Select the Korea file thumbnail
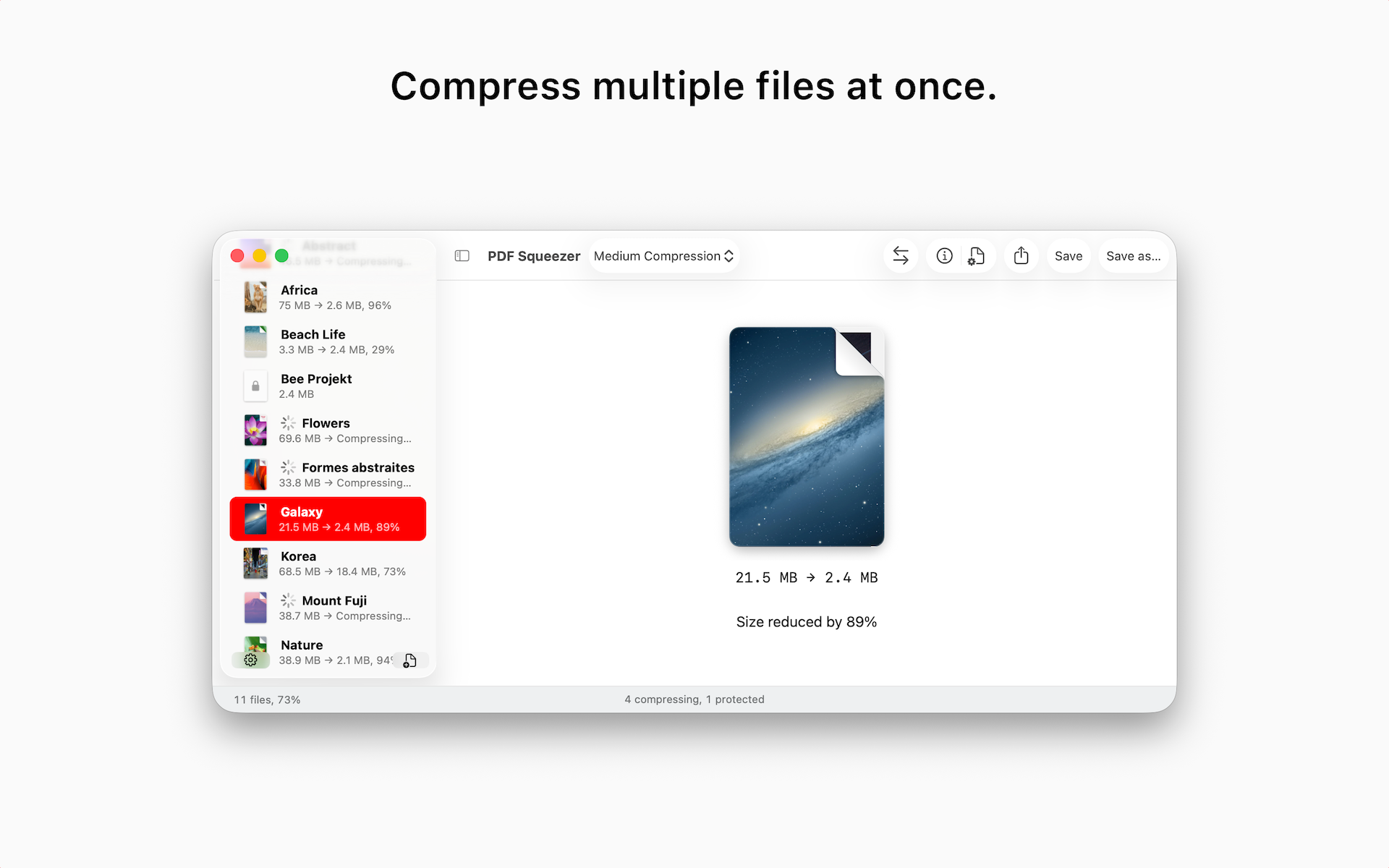1389x868 pixels. 255,563
